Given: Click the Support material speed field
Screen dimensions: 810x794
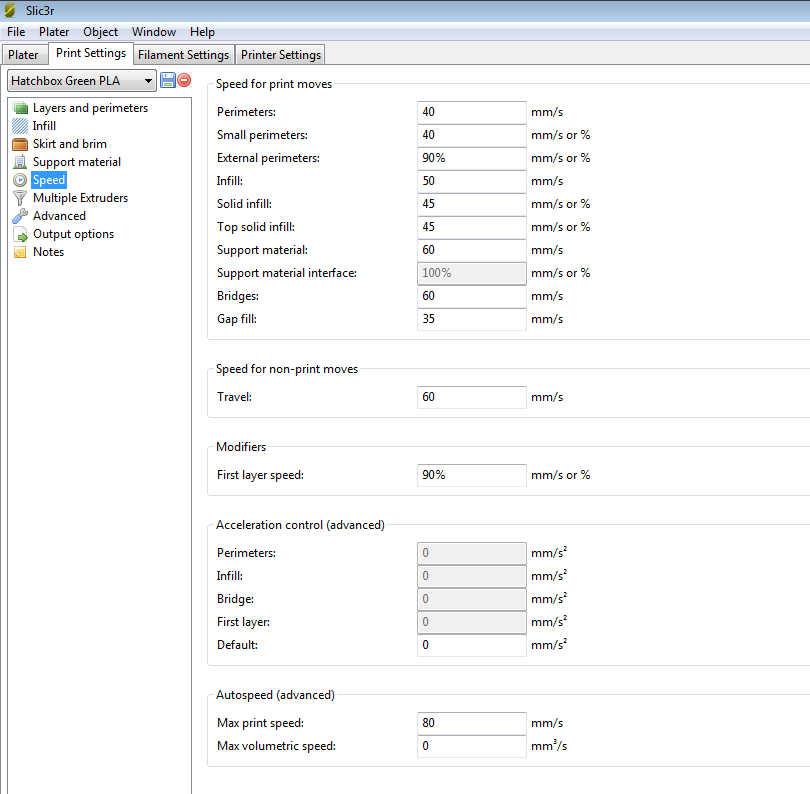Looking at the screenshot, I should tap(472, 250).
